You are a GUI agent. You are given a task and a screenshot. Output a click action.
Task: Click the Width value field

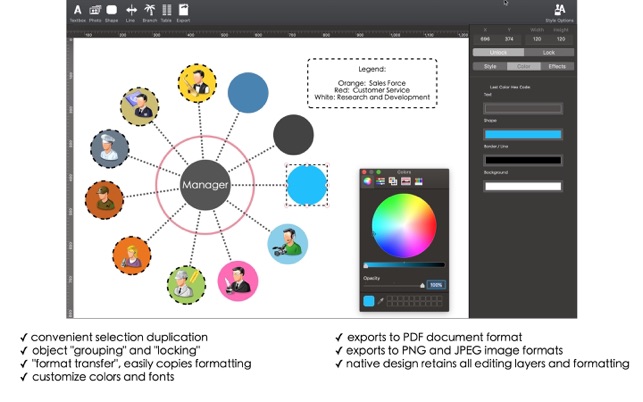coord(537,39)
